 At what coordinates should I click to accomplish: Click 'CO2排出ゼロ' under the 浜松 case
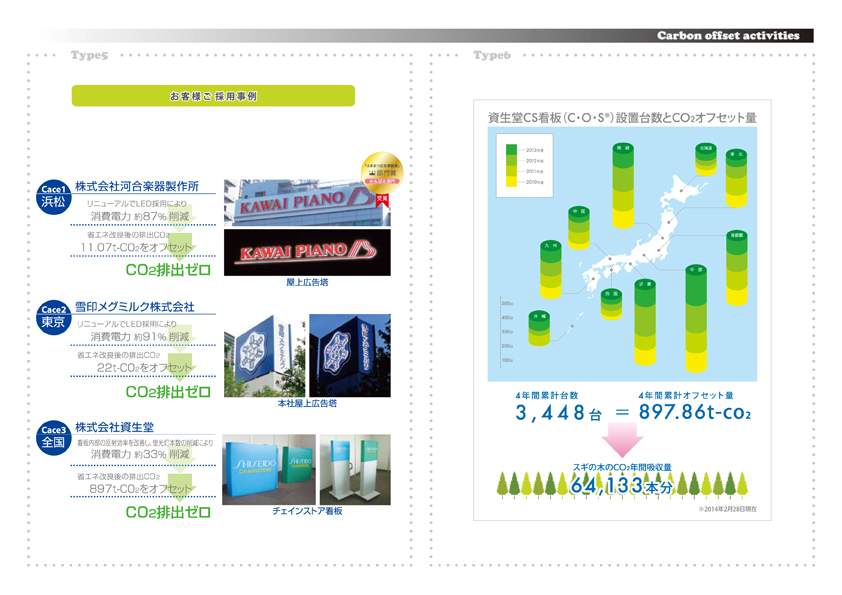coord(168,270)
